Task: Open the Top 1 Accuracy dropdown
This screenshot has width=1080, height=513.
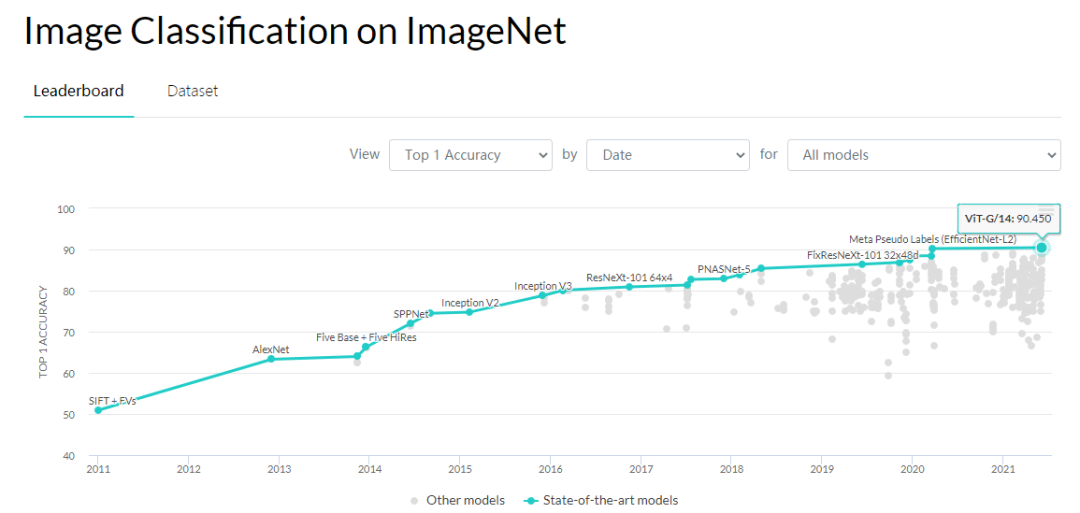Action: tap(470, 155)
